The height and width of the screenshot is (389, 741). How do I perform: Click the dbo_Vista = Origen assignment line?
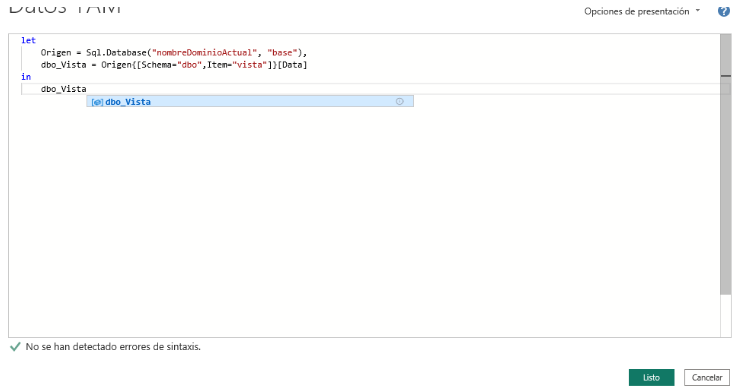tap(173, 65)
